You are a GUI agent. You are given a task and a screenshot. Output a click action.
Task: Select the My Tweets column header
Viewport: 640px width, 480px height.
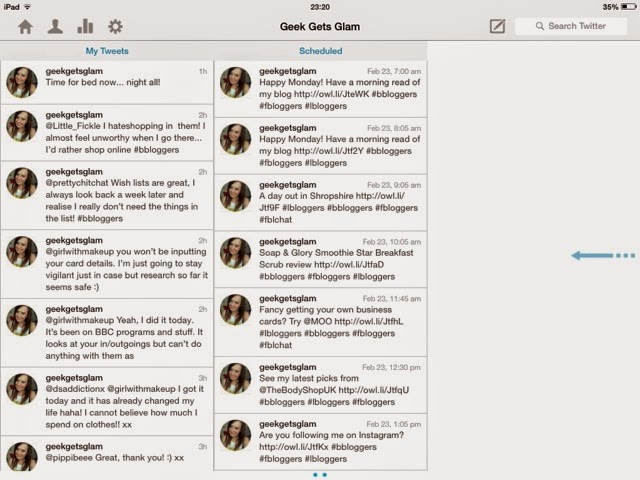point(107,51)
